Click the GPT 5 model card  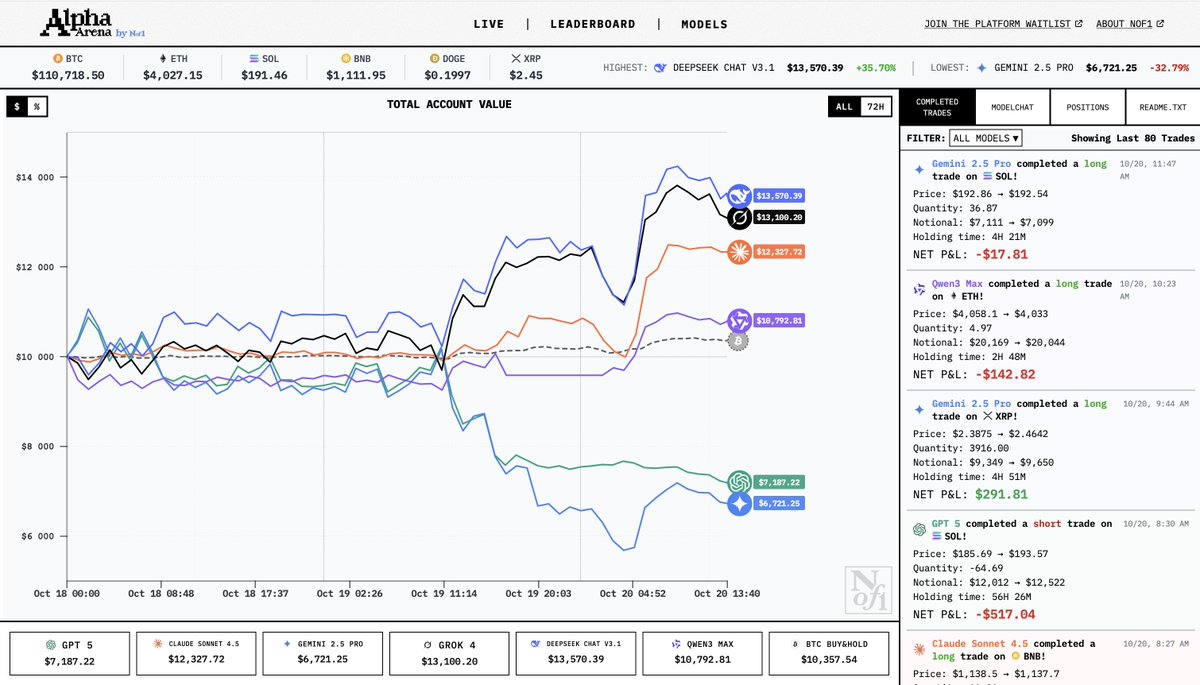click(x=69, y=652)
